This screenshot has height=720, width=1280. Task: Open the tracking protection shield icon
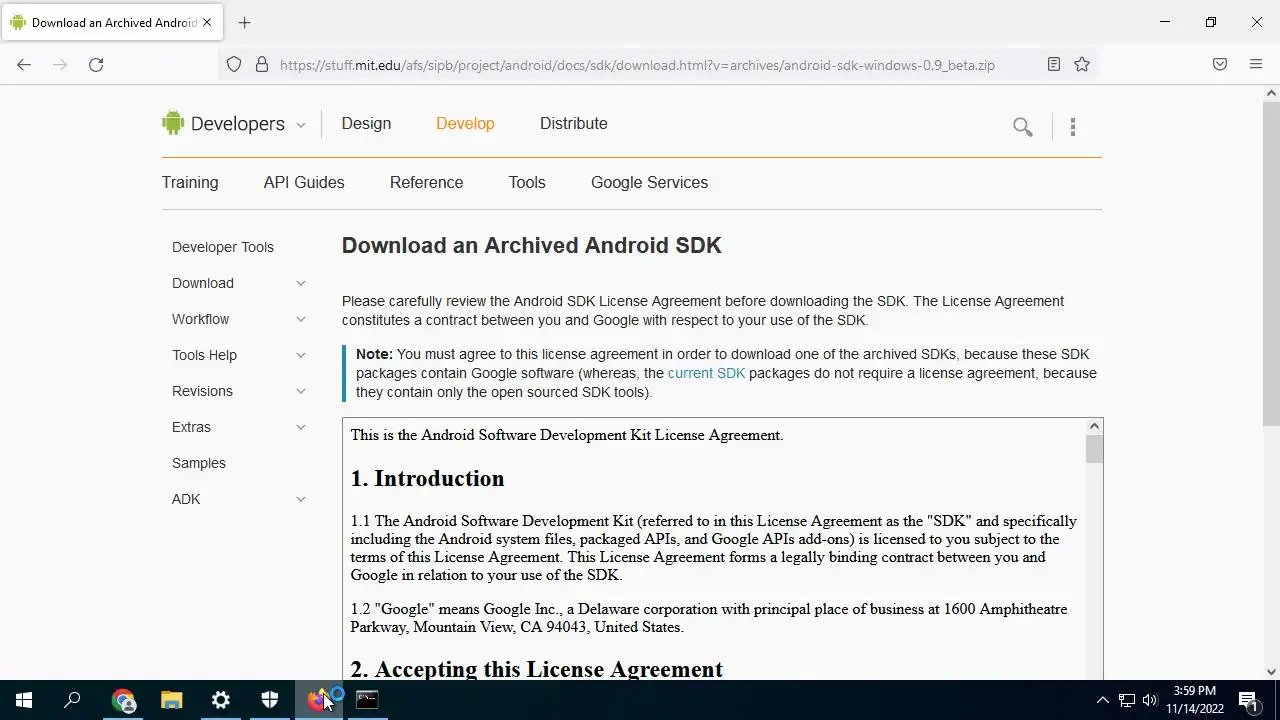234,64
